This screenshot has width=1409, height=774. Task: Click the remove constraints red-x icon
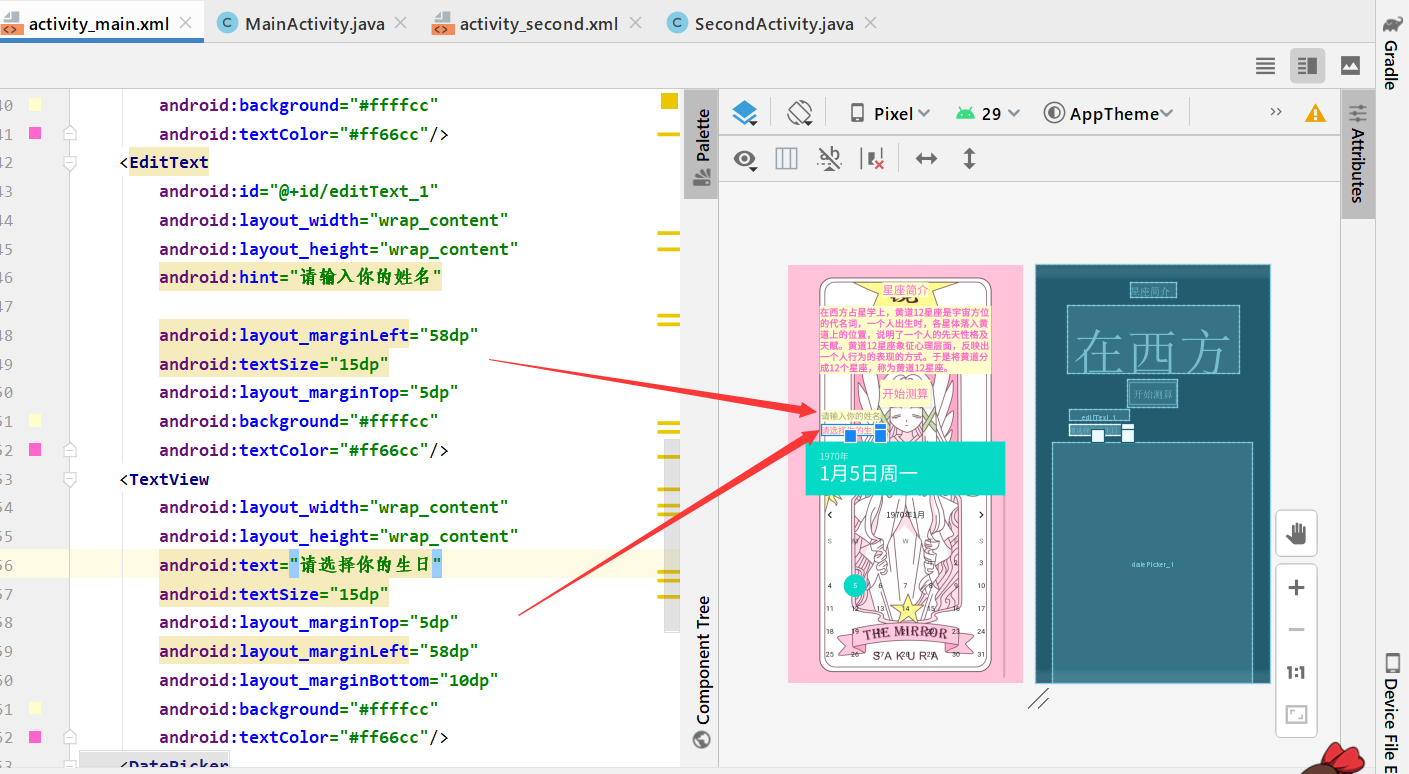(872, 159)
